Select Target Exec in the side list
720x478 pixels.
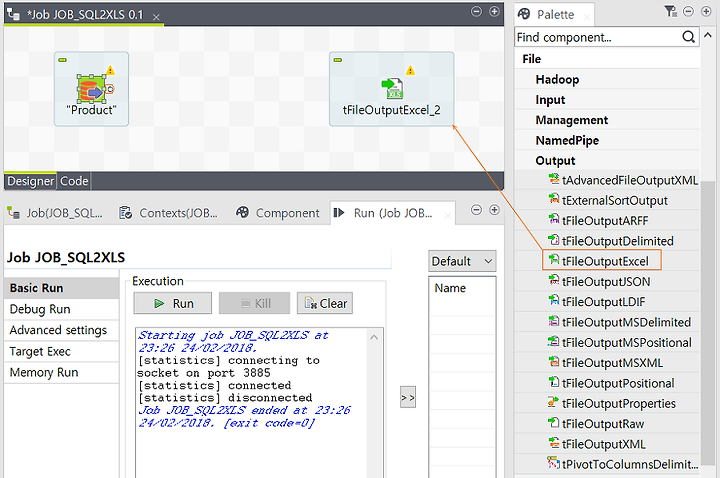pyautogui.click(x=62, y=351)
